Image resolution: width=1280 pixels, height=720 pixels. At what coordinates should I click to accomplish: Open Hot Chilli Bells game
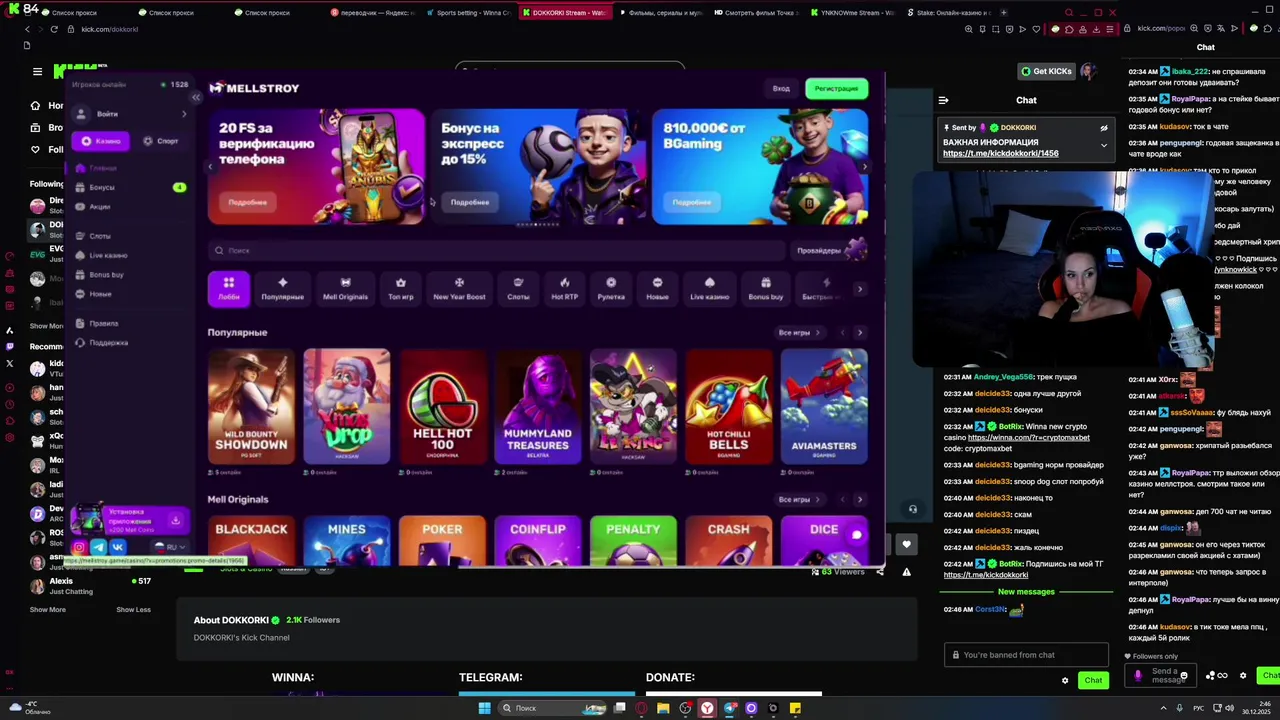(x=728, y=406)
